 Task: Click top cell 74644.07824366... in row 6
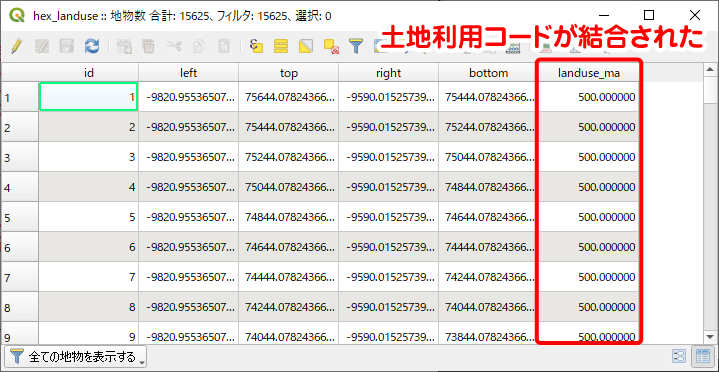(x=288, y=247)
